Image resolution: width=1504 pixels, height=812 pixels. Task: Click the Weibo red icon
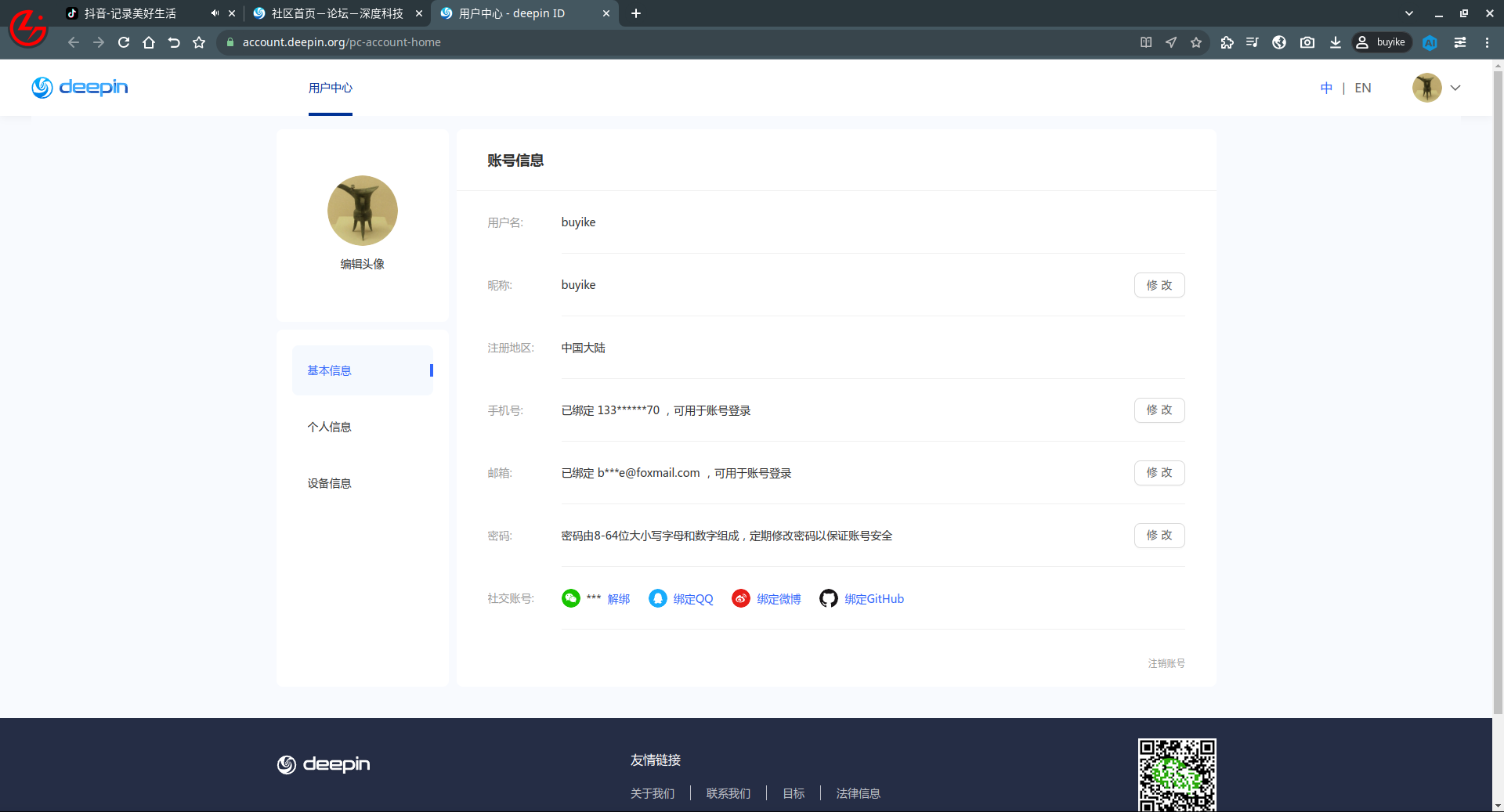pyautogui.click(x=741, y=598)
